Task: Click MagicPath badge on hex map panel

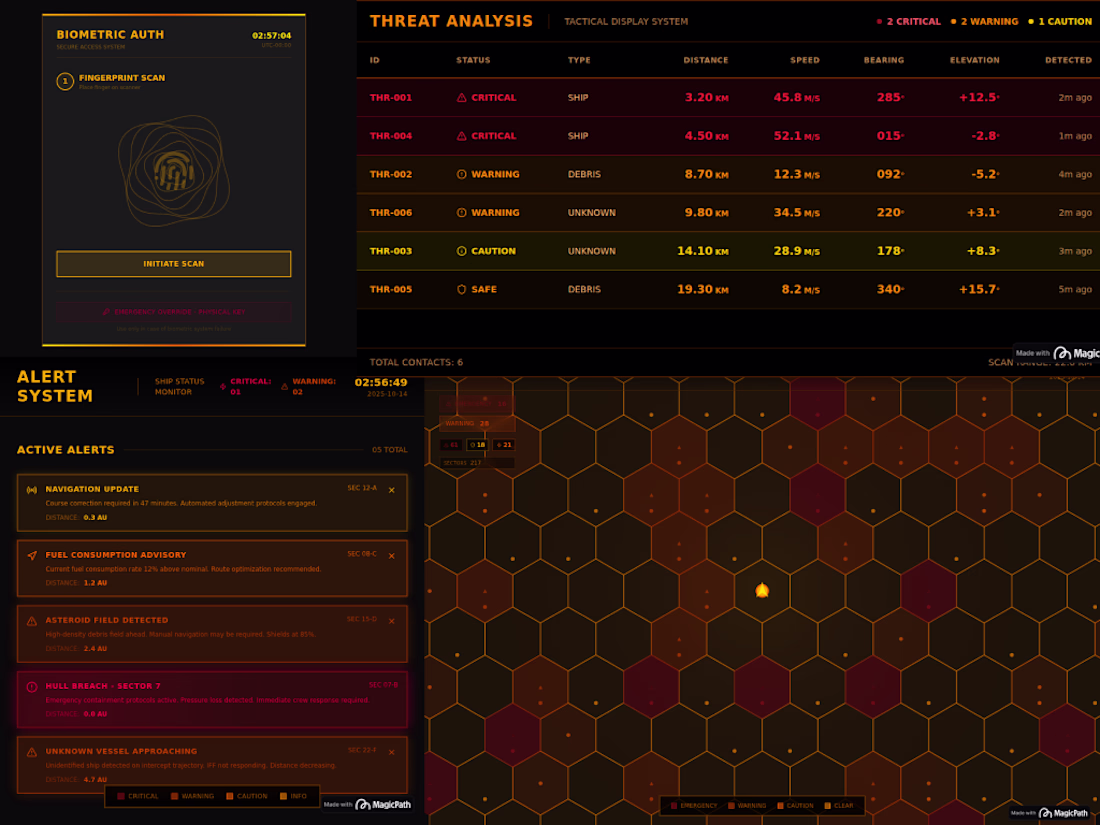Action: tap(1049, 813)
